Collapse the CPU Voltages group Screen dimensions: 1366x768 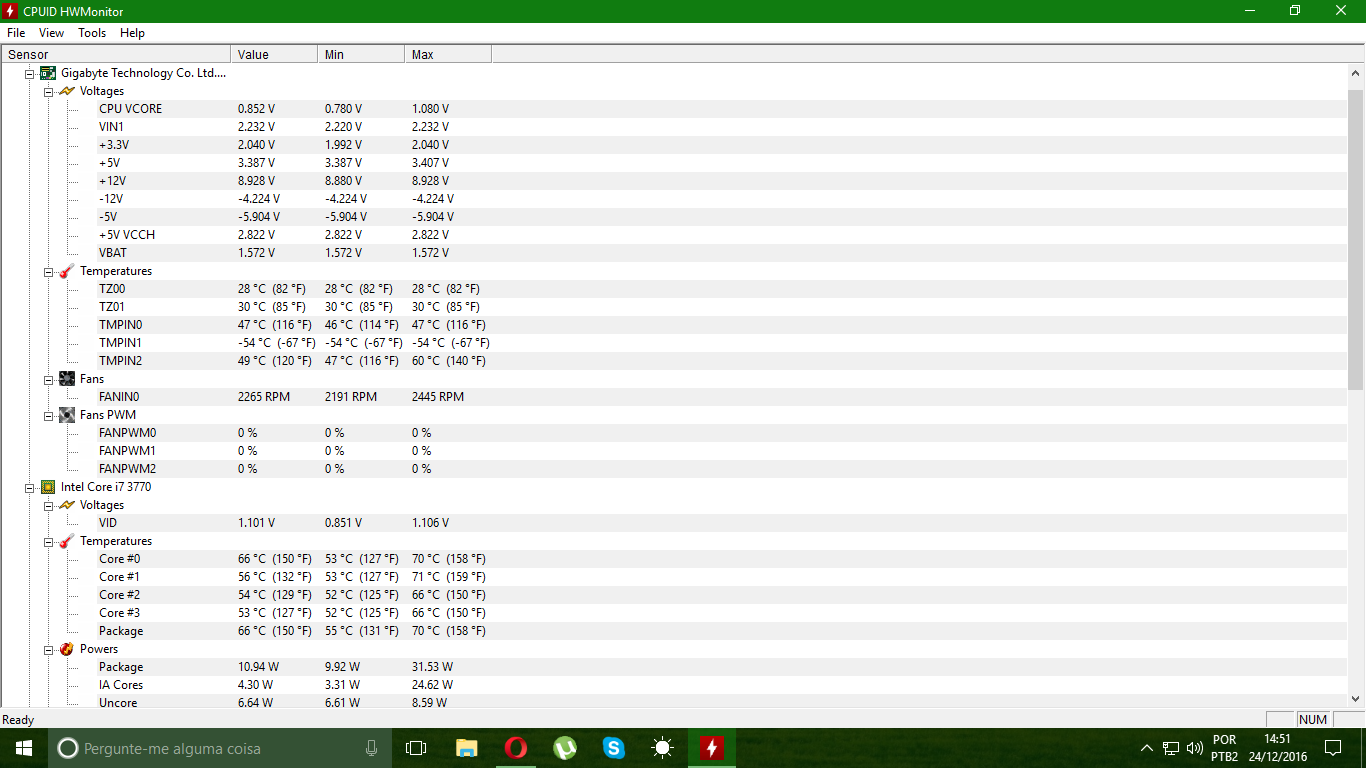(x=49, y=505)
